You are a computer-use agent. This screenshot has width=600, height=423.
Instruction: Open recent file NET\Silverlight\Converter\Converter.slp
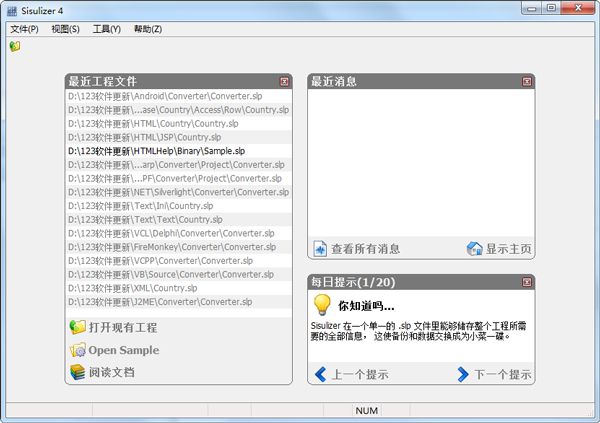pos(179,193)
